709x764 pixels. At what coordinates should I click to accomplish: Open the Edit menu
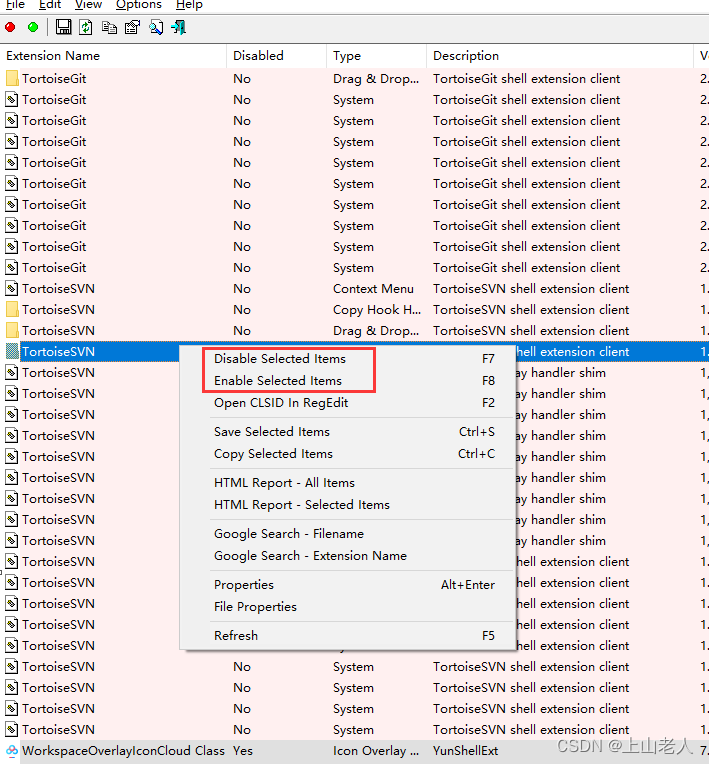pyautogui.click(x=50, y=5)
